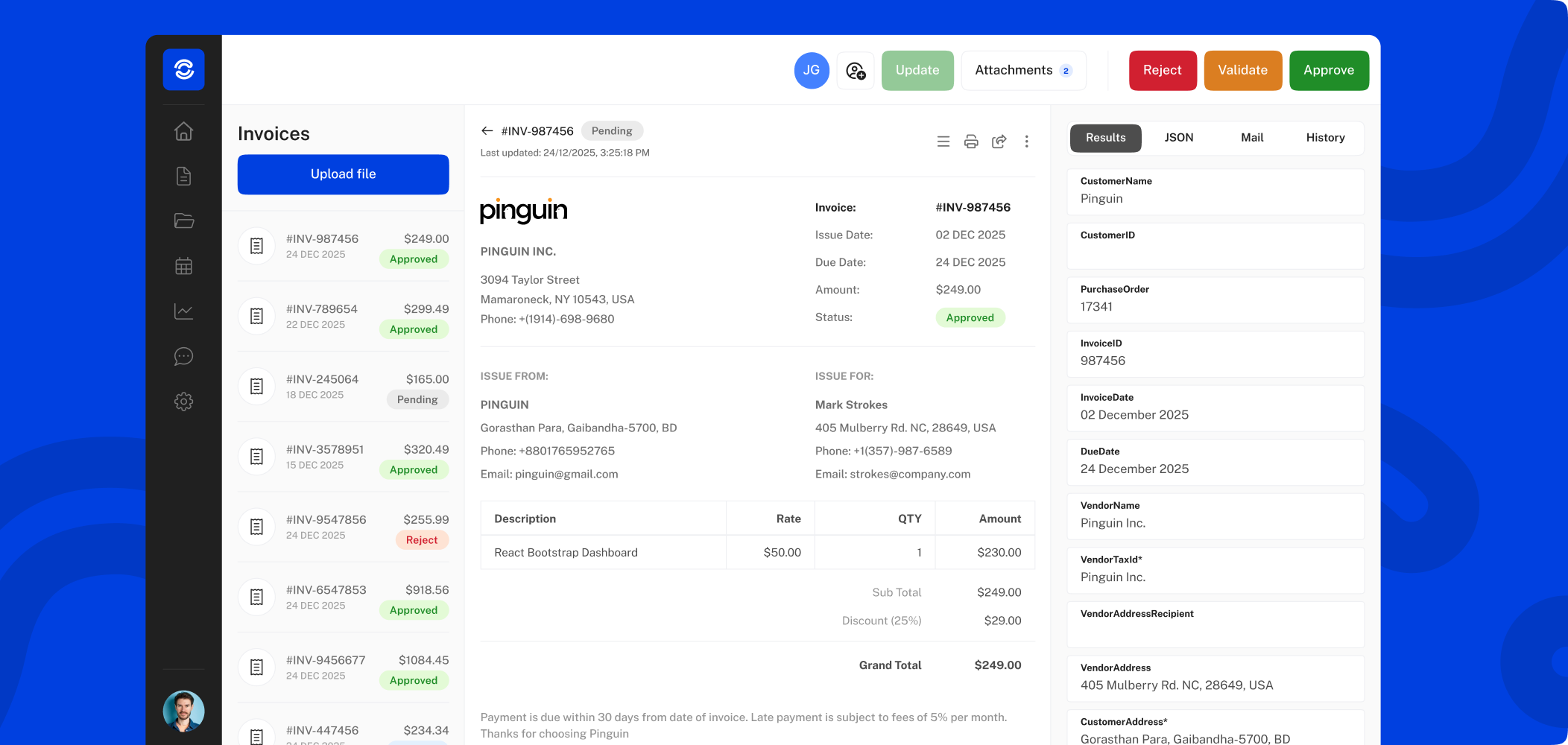This screenshot has width=1568, height=745.
Task: Open the Documents icon in sidebar
Action: (x=183, y=177)
